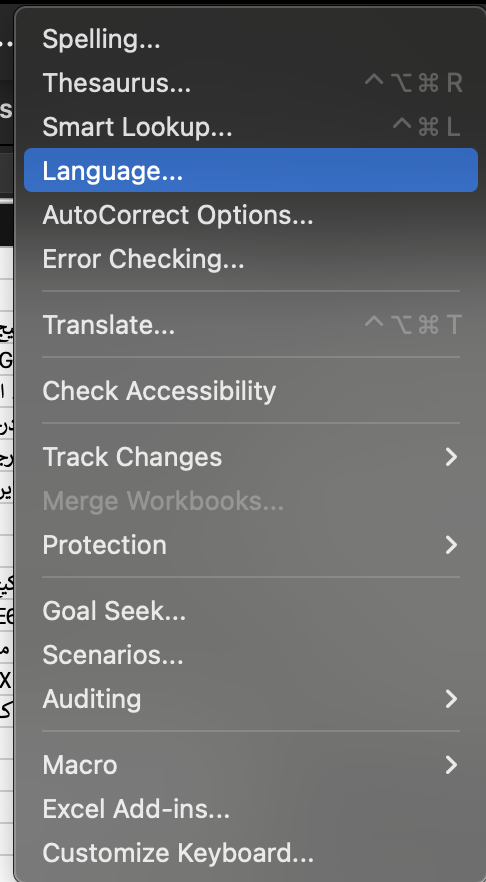The image size is (486, 882).
Task: Open Excel Add-ins... dialog
Action: (x=251, y=809)
